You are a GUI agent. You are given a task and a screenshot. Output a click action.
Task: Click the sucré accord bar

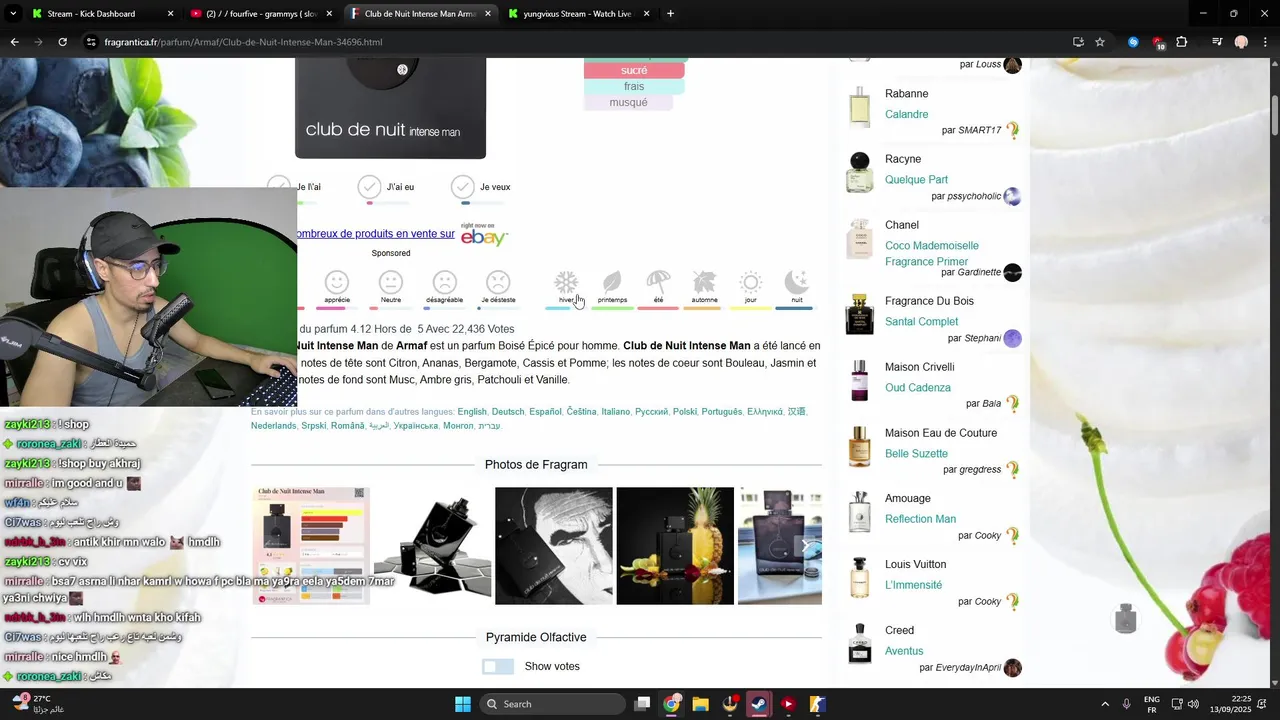coord(634,71)
